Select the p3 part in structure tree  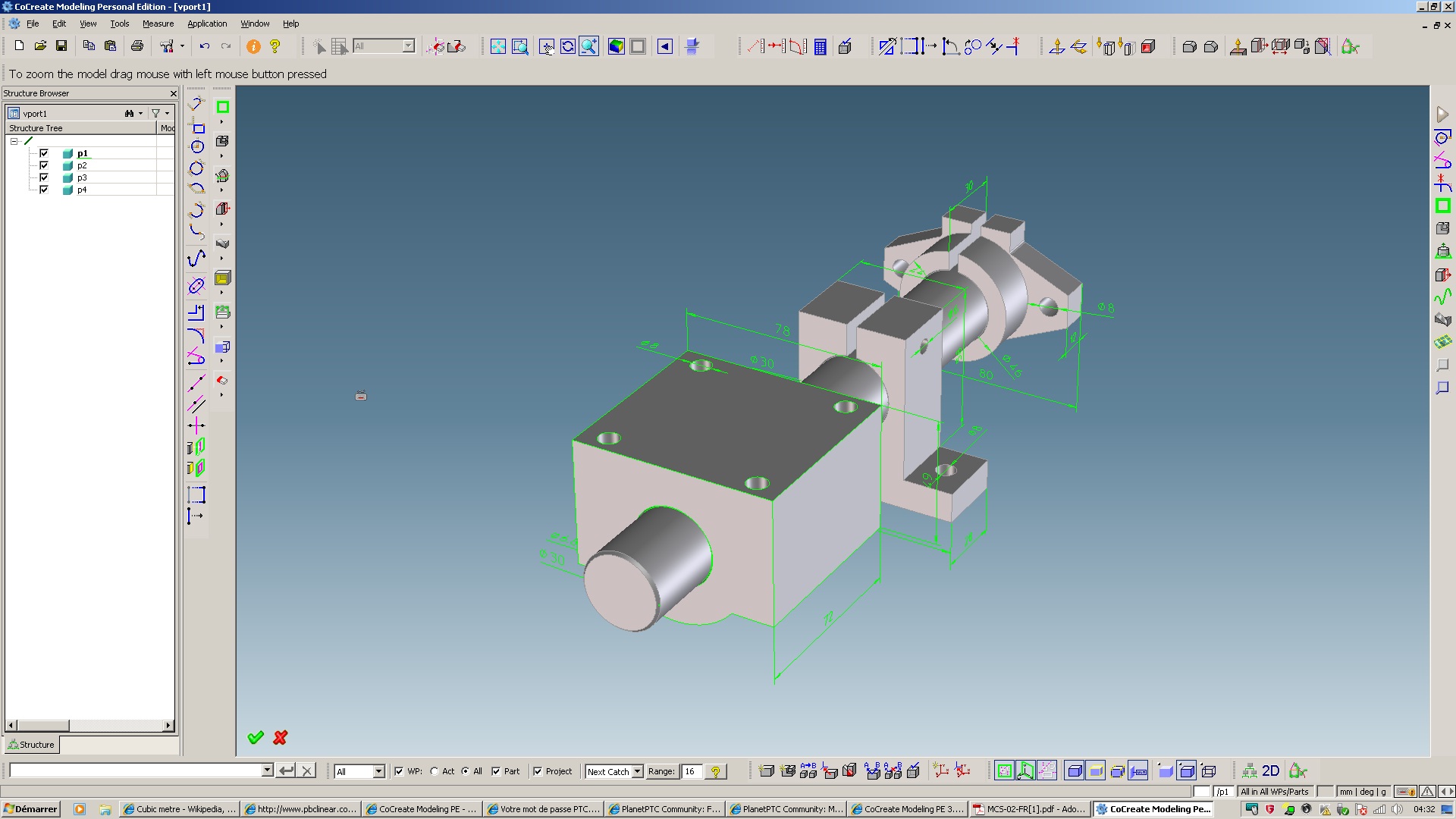[82, 177]
